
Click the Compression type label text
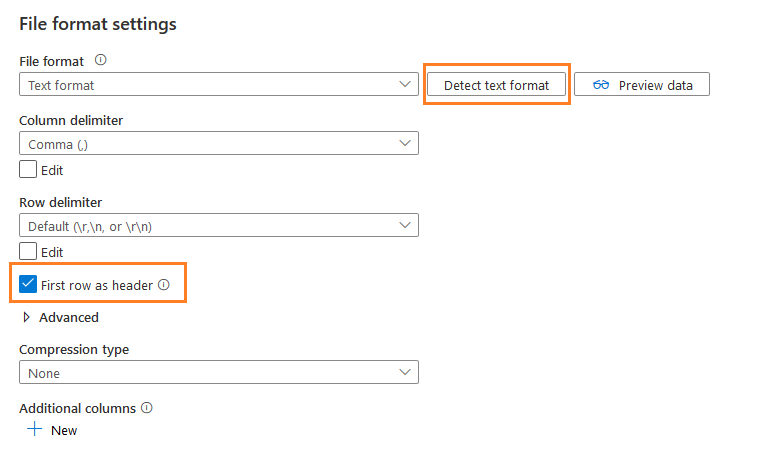click(x=74, y=349)
